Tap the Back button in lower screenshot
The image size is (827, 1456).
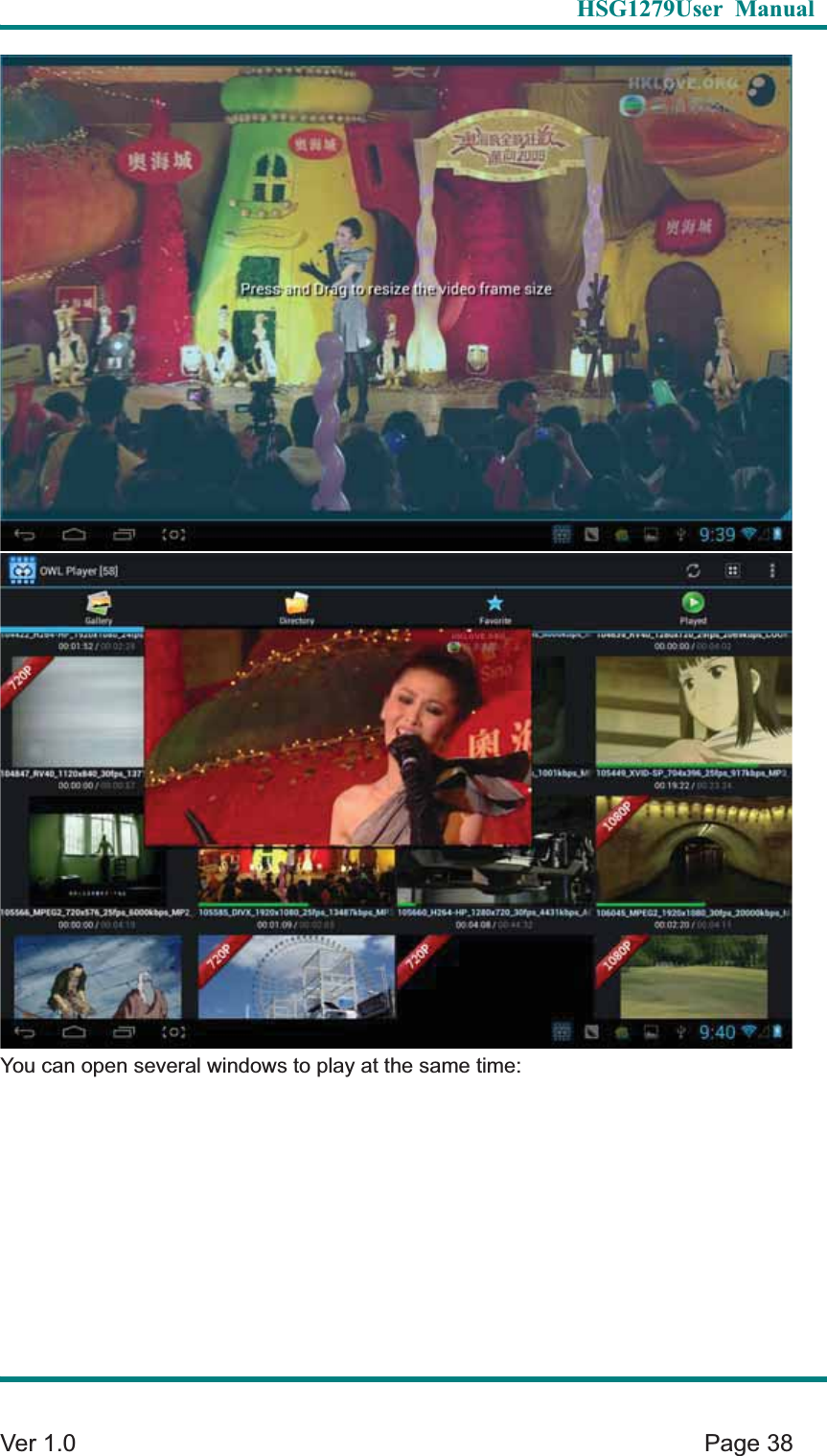(x=26, y=1032)
